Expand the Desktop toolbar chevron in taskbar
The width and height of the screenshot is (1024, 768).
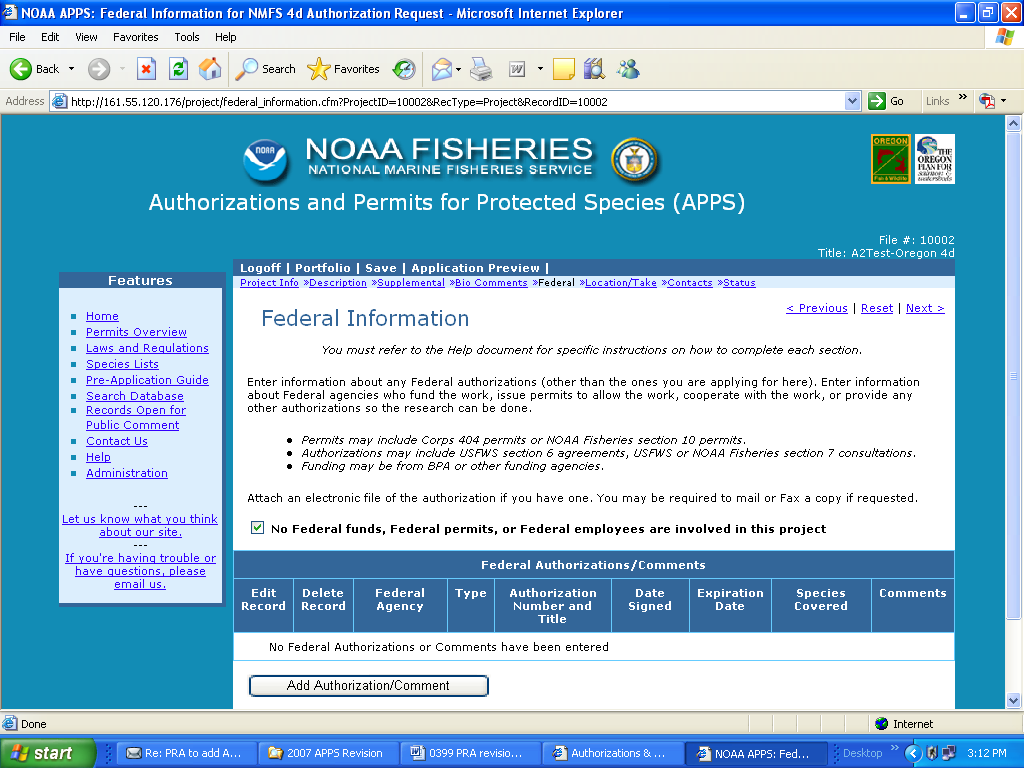click(x=894, y=748)
